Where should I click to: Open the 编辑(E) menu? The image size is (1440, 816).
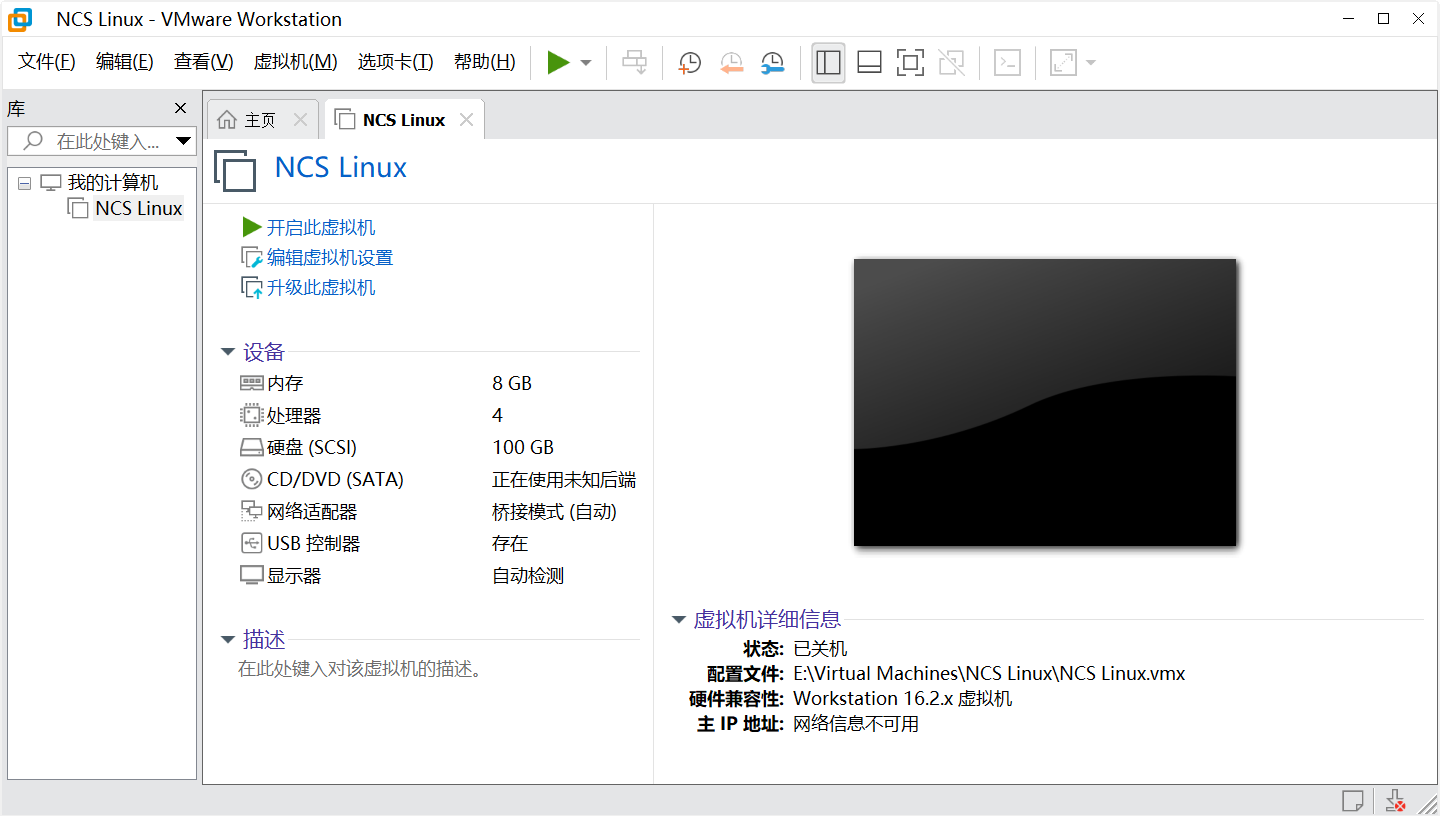[125, 62]
